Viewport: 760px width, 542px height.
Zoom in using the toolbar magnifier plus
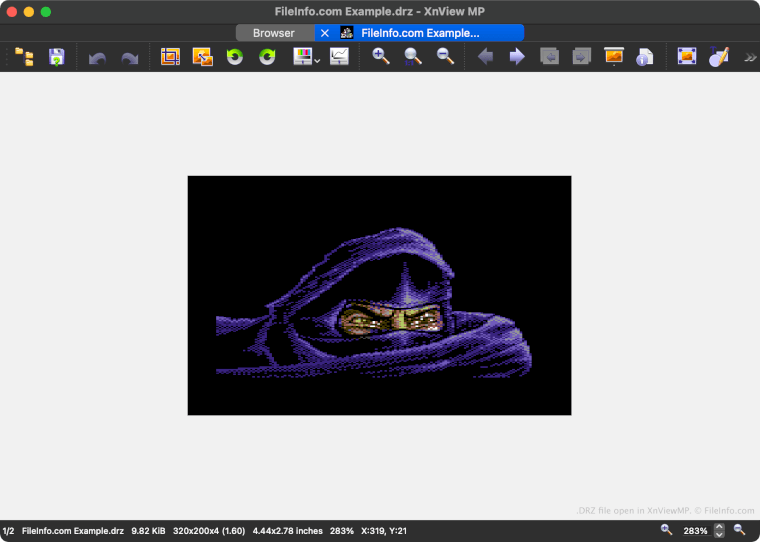(381, 57)
